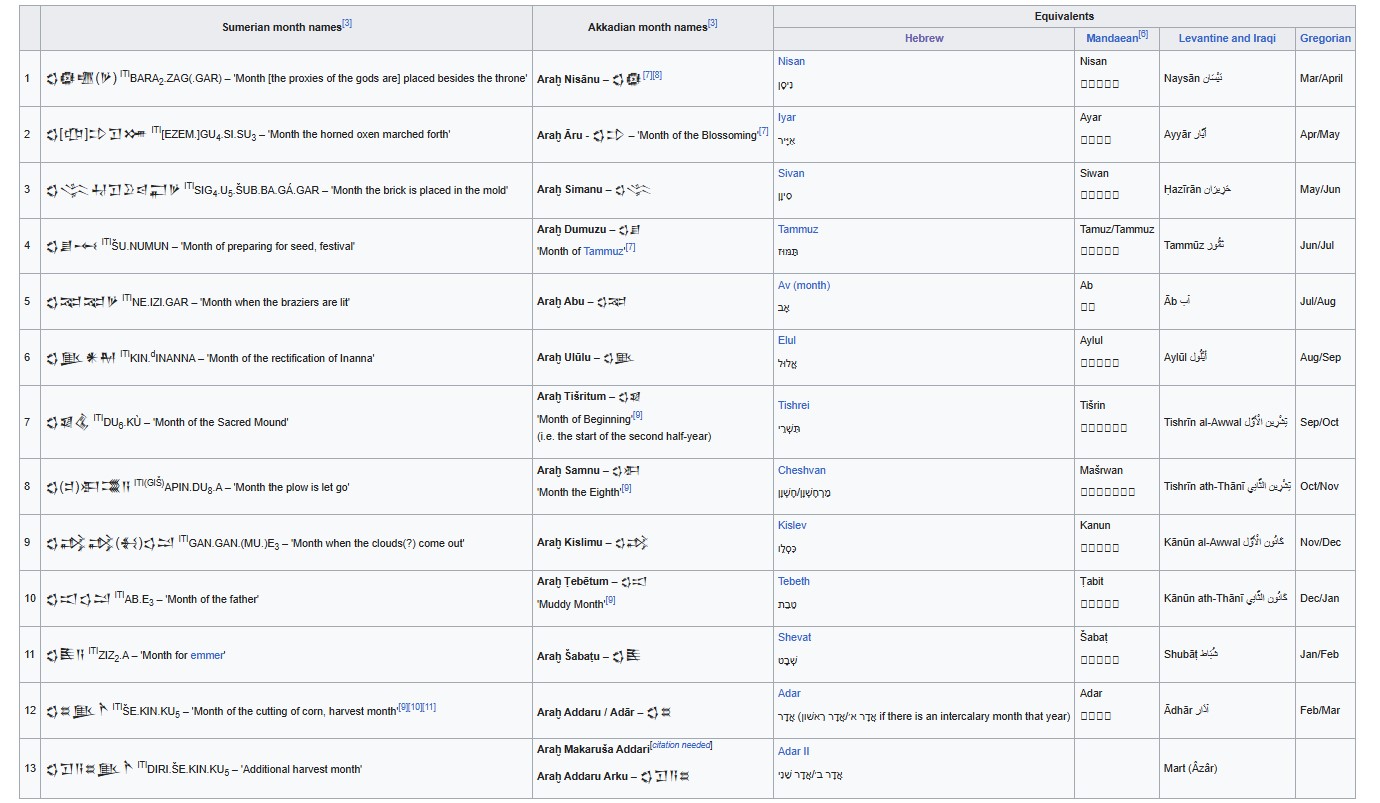Viewport: 1380px width, 803px height.
Task: Select the Sumerian month names column header
Action: pyautogui.click(x=286, y=27)
